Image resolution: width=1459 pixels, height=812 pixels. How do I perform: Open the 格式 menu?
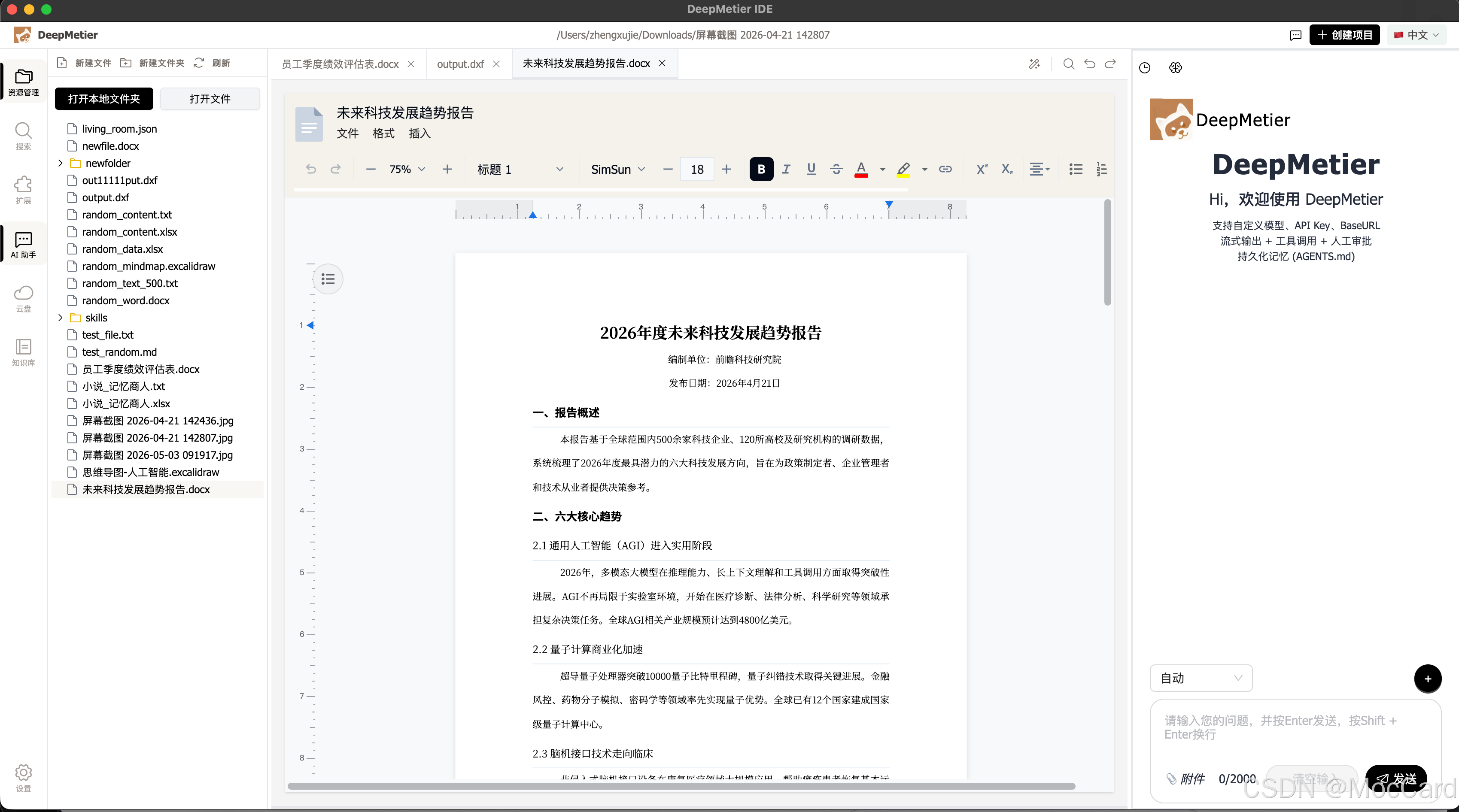(383, 133)
